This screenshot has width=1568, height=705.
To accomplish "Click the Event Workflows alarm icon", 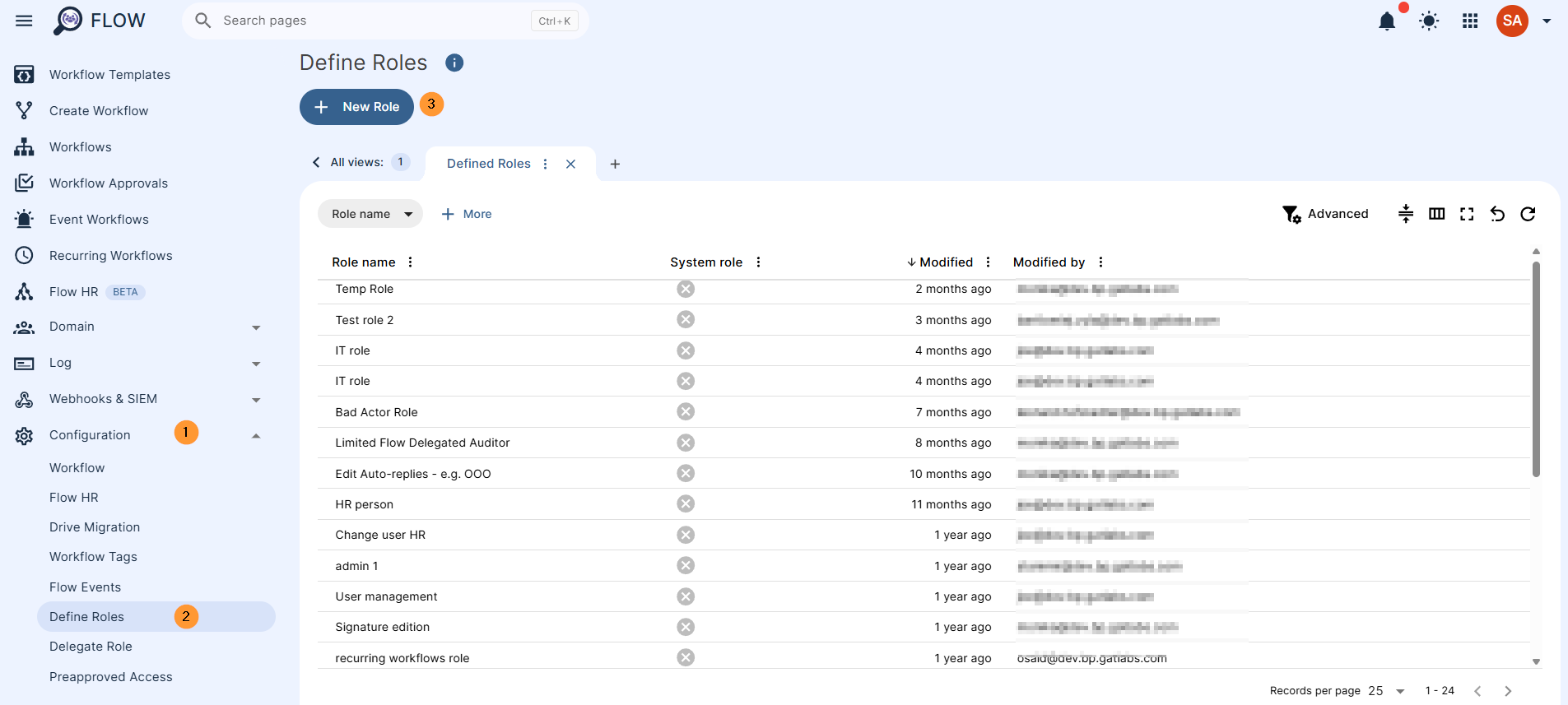I will 24,220.
